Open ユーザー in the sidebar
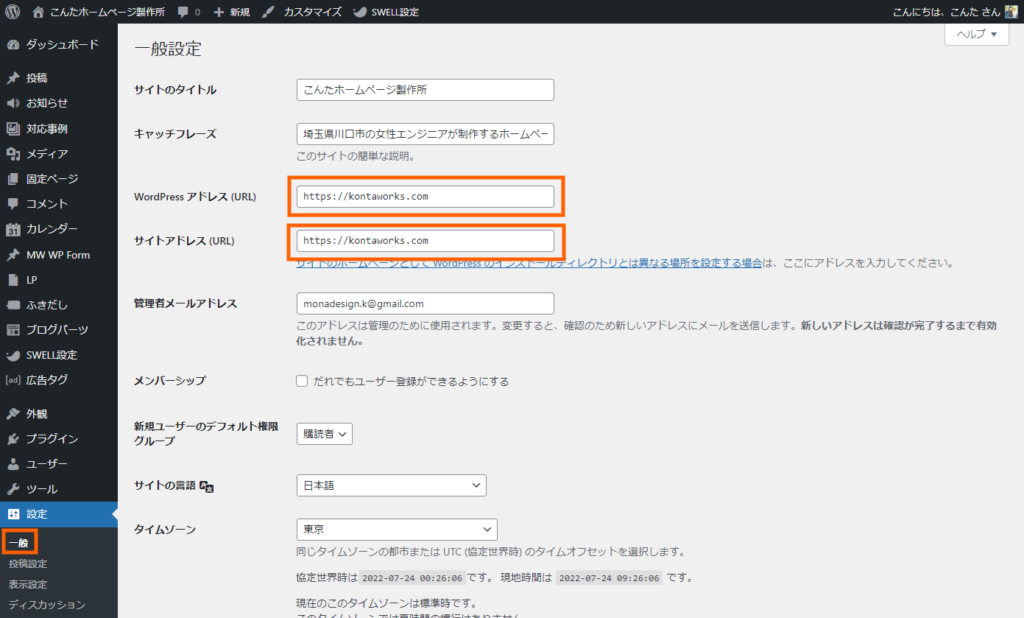 [47, 464]
